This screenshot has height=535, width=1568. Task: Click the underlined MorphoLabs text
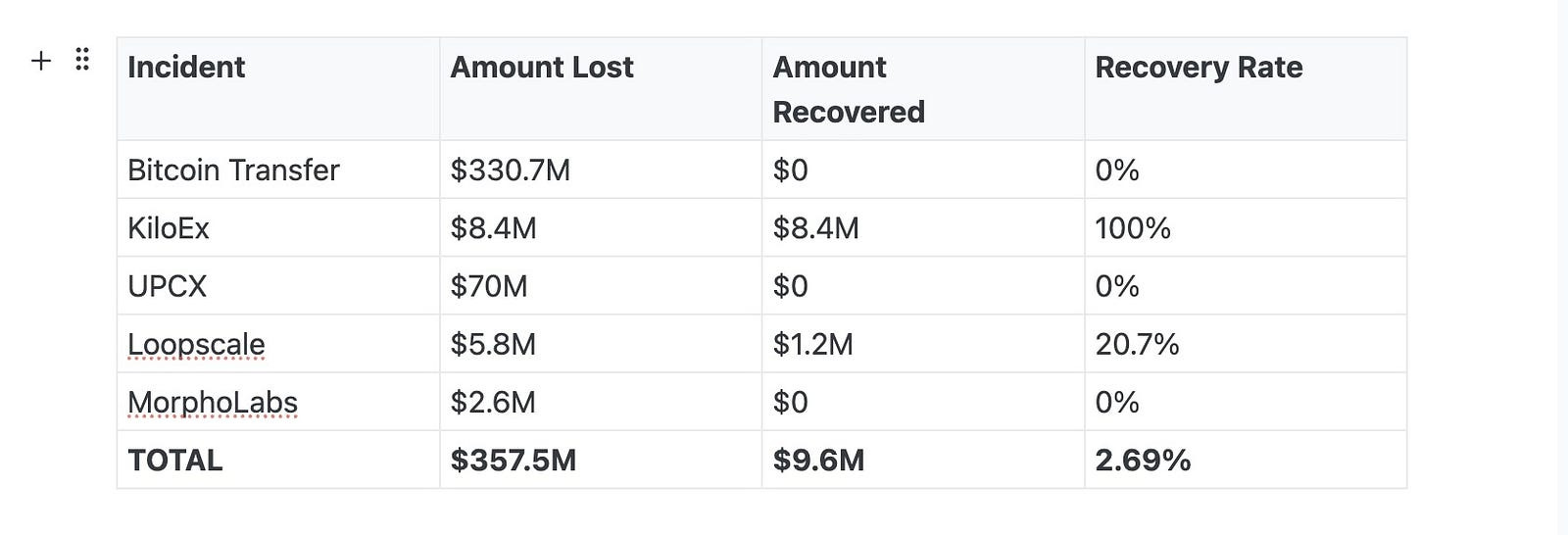pyautogui.click(x=213, y=402)
